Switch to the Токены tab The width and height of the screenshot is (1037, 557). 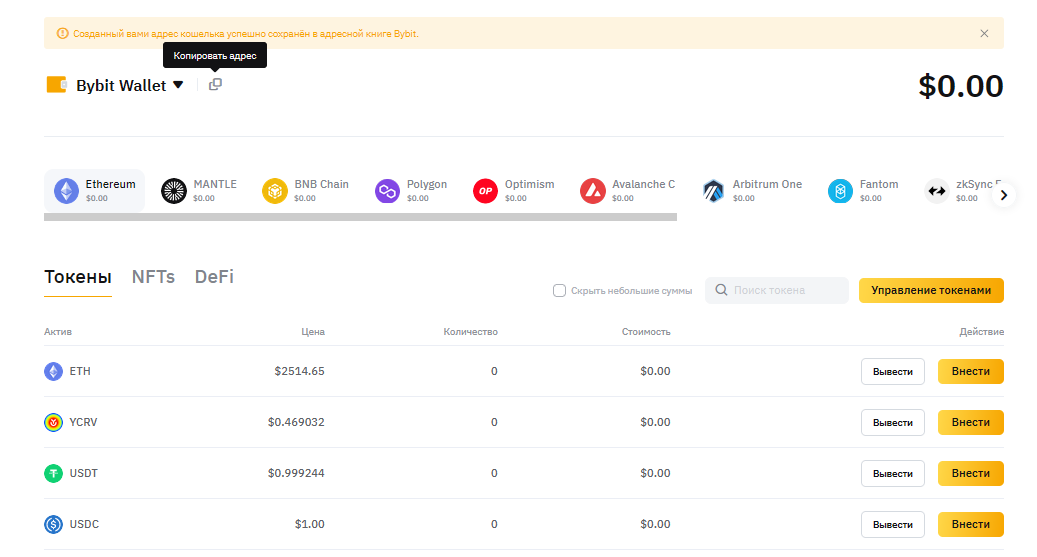[78, 277]
